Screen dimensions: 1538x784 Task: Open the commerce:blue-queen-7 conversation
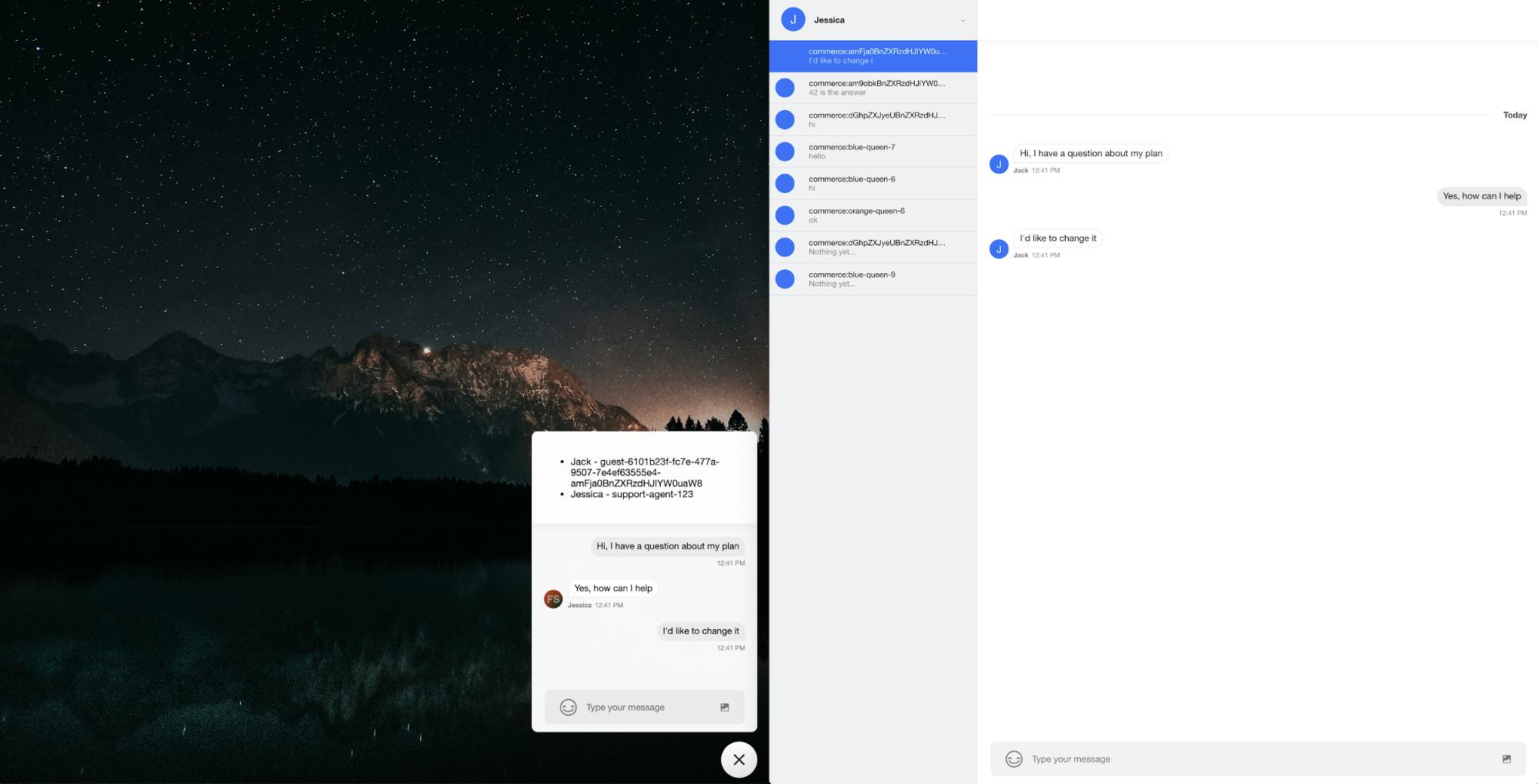click(872, 152)
